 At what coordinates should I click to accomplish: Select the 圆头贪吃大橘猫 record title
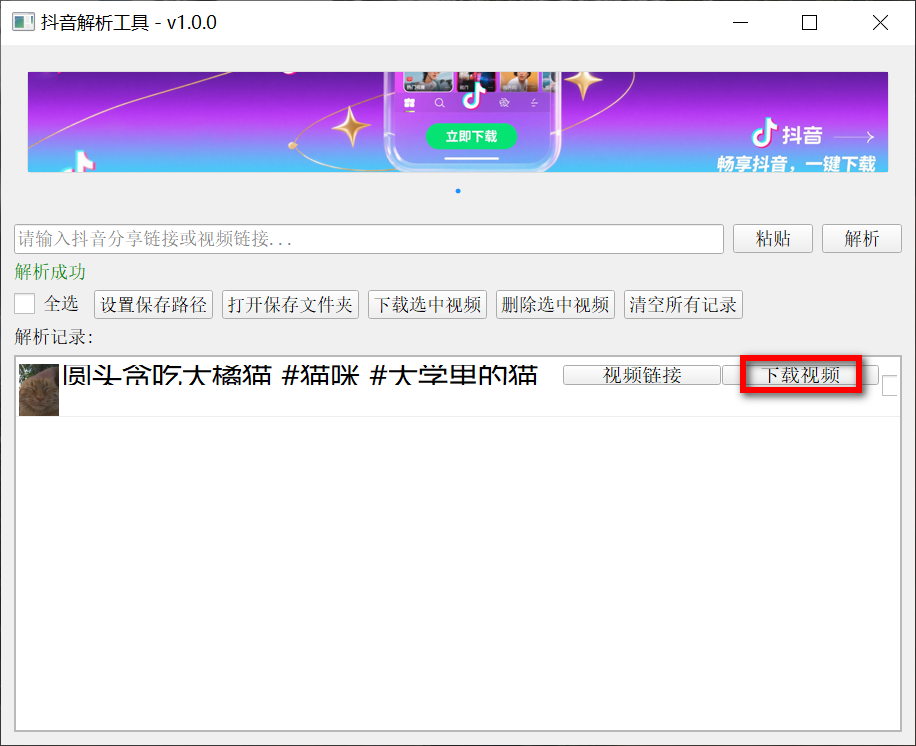coord(300,375)
